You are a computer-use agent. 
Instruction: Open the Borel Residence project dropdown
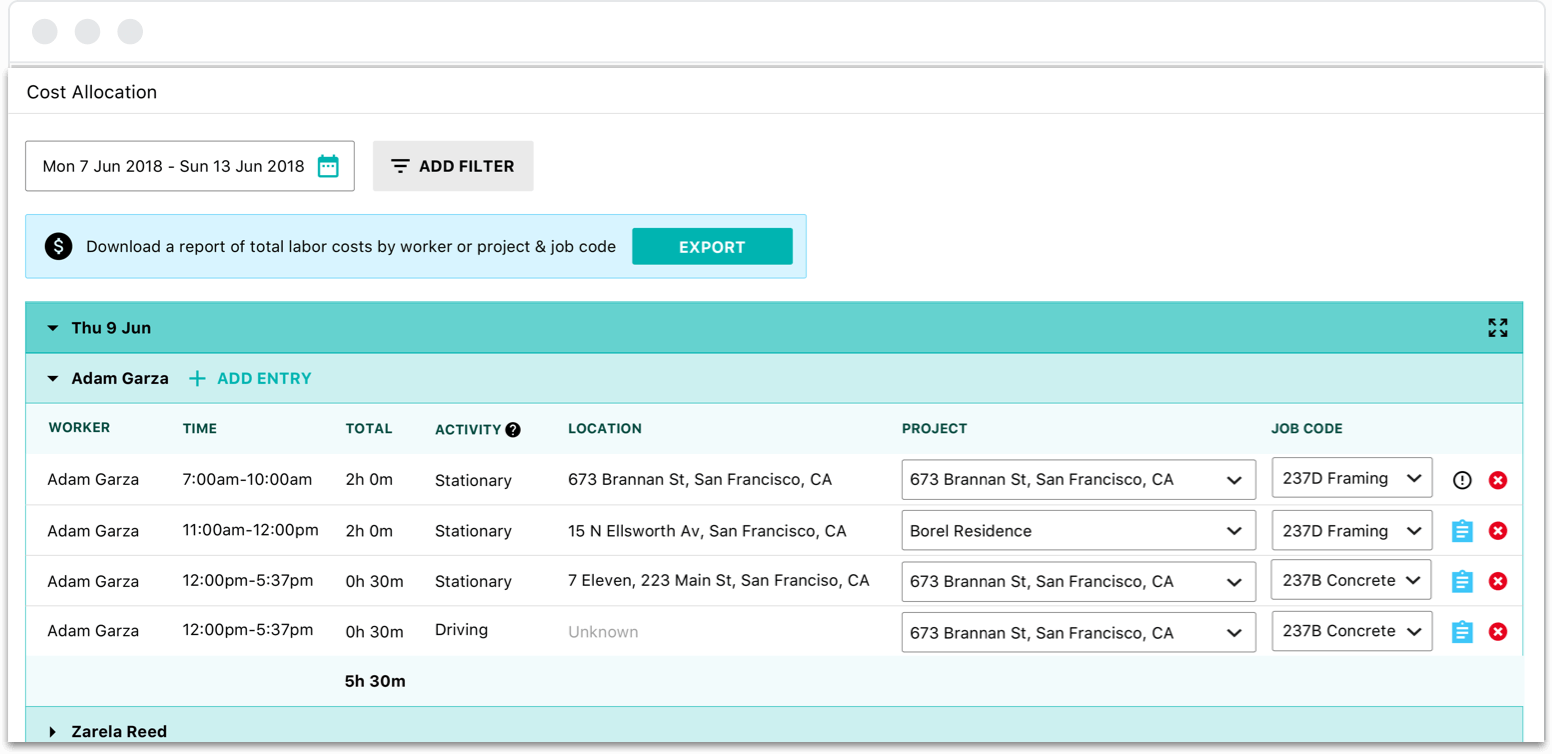(x=1078, y=531)
